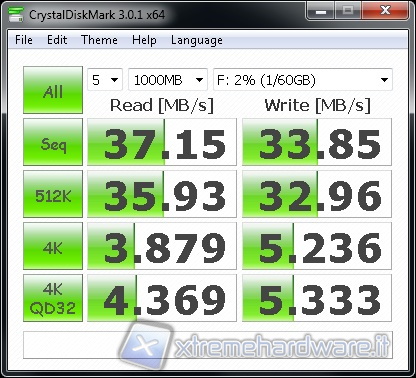Start the 4K random test
The image size is (416, 378).
pyautogui.click(x=53, y=246)
